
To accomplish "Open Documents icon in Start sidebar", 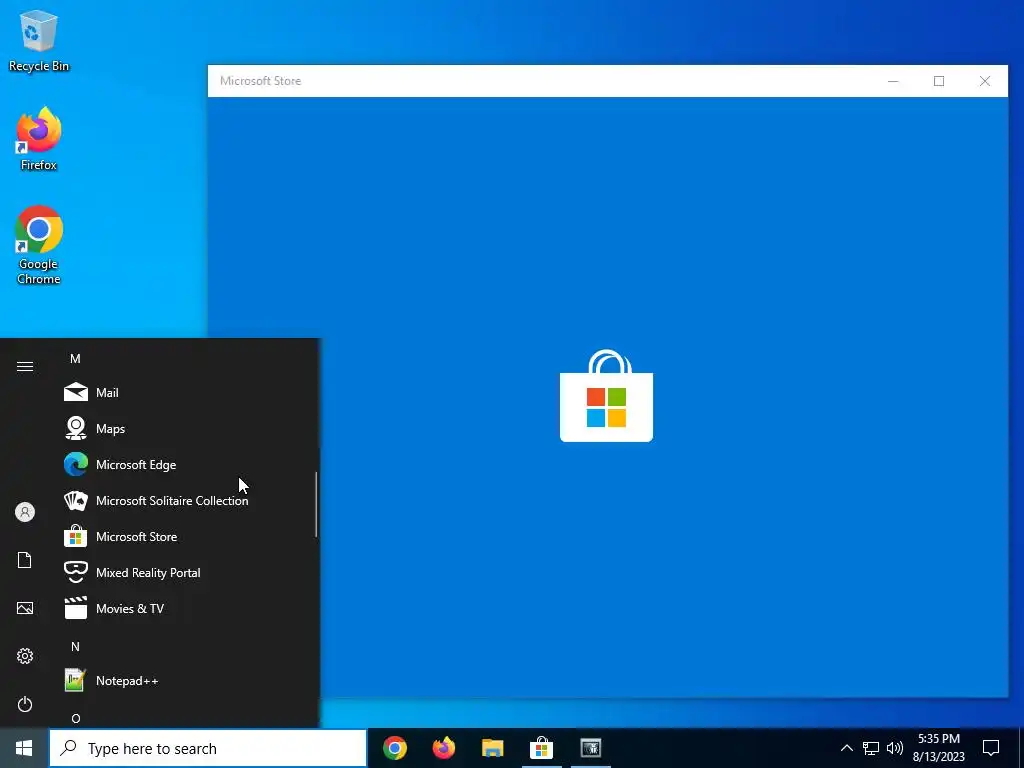I will tap(25, 560).
